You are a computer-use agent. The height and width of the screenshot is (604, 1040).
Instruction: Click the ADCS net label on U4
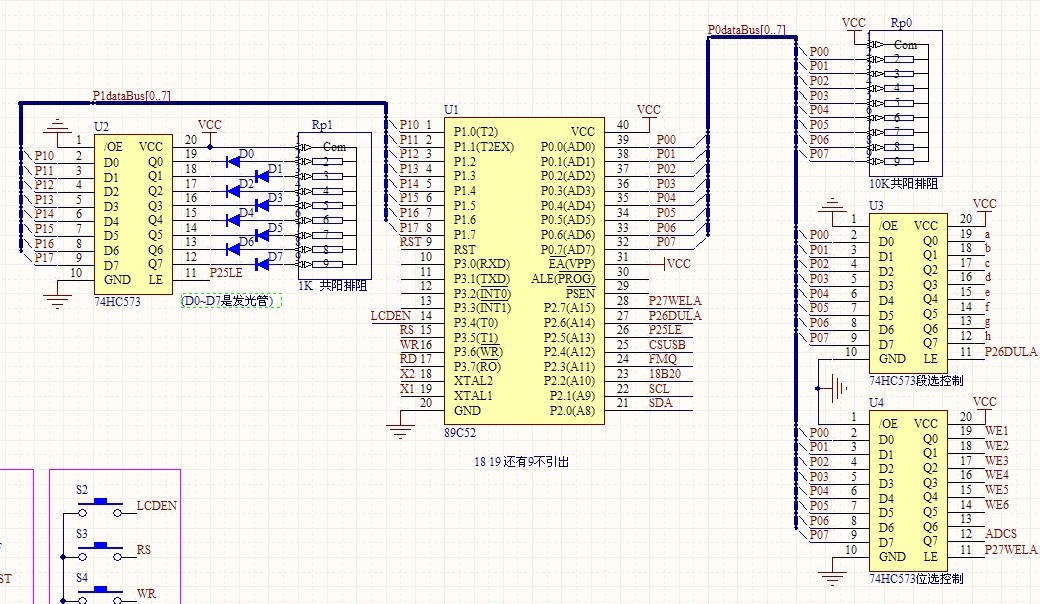click(x=1001, y=534)
